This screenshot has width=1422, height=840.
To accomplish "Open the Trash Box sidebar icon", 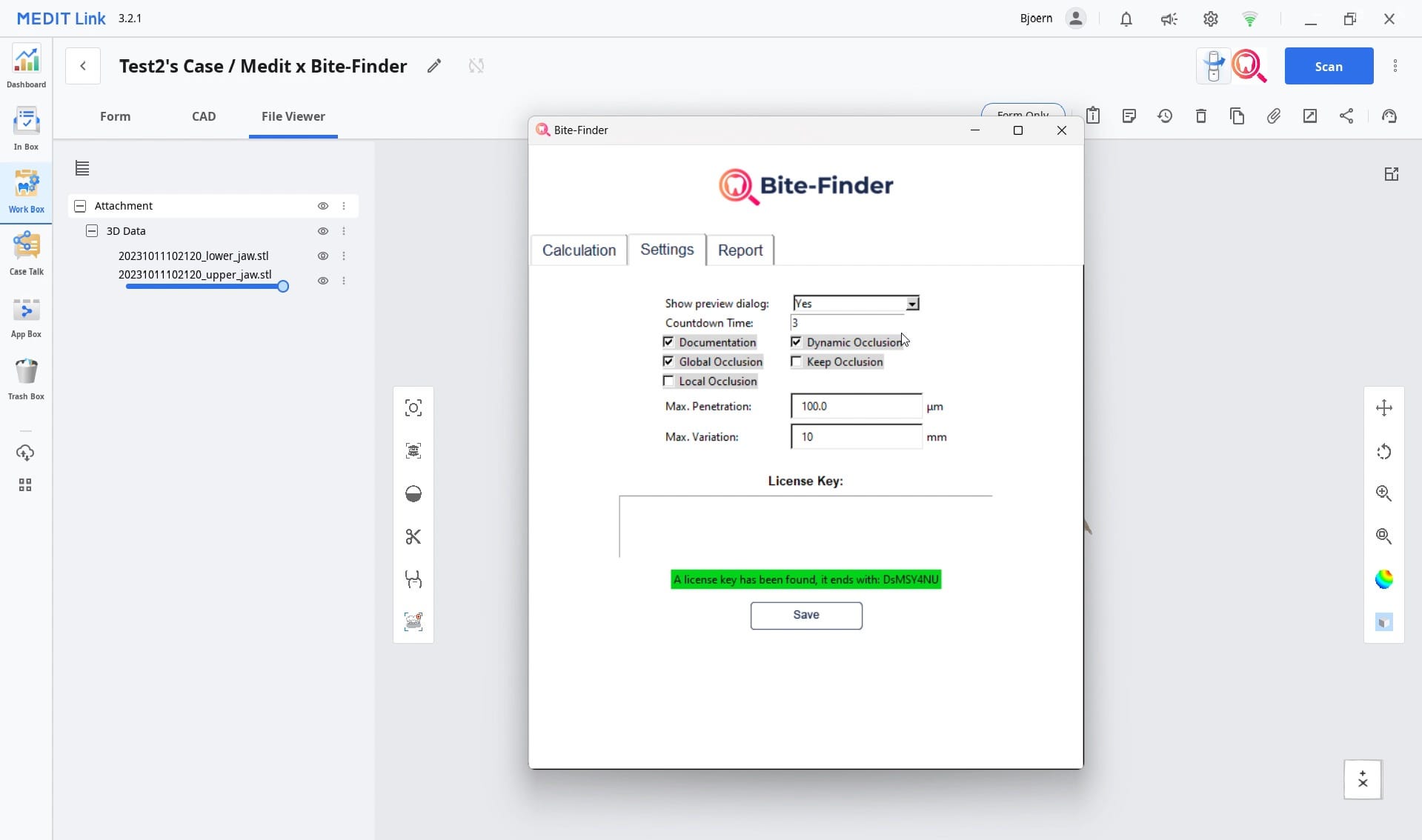I will 26,379.
